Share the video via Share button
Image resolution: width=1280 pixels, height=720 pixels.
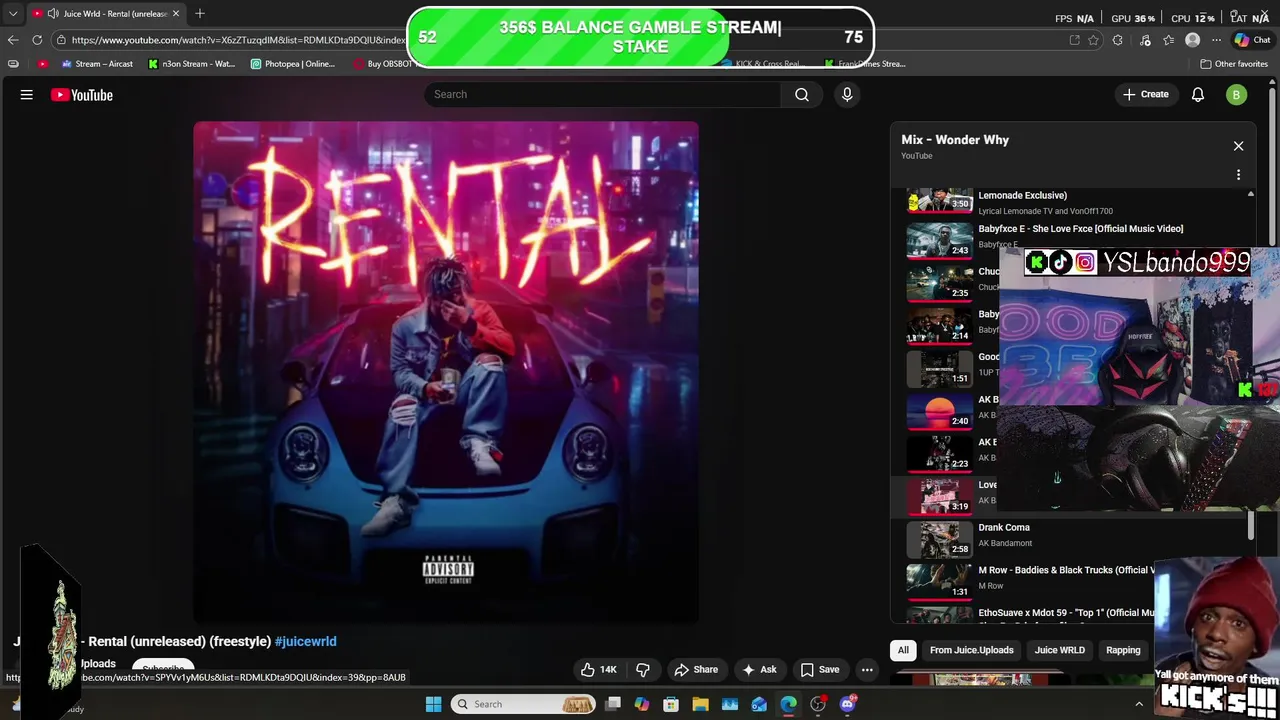coord(696,670)
